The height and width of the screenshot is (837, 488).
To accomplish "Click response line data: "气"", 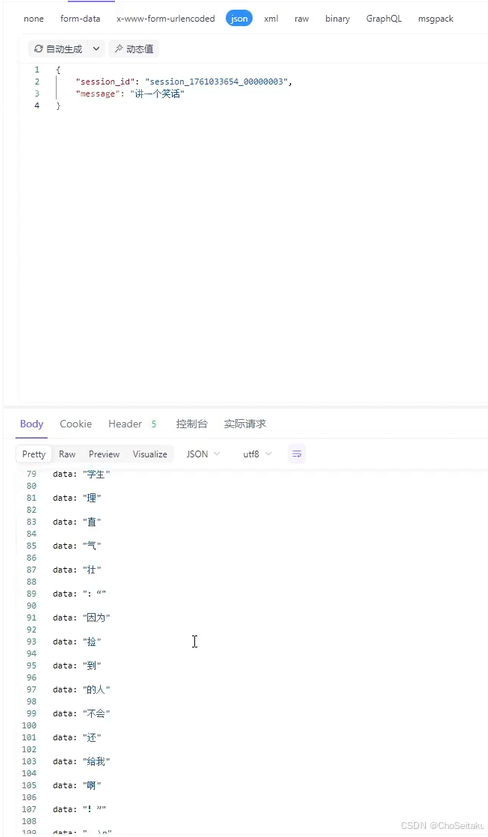I will 77,546.
